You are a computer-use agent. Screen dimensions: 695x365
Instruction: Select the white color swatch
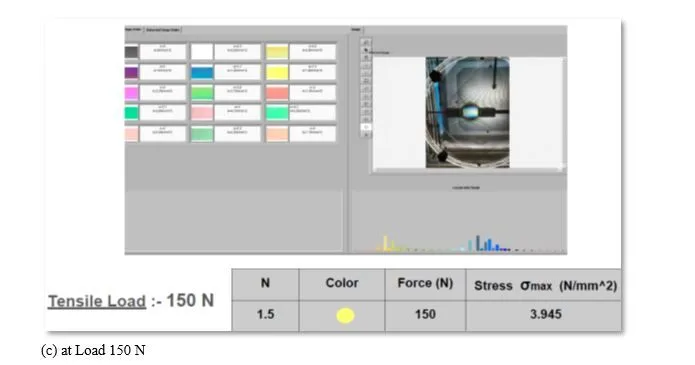click(202, 52)
